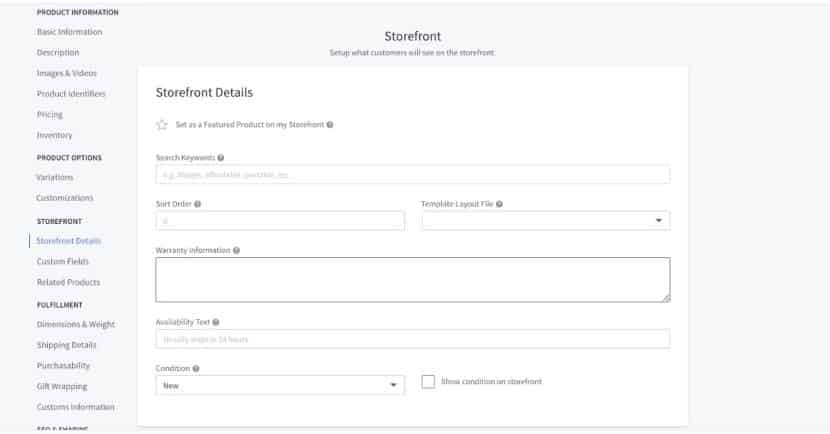The height and width of the screenshot is (434, 830).
Task: Focus the Sort Order input field
Action: [x=280, y=221]
